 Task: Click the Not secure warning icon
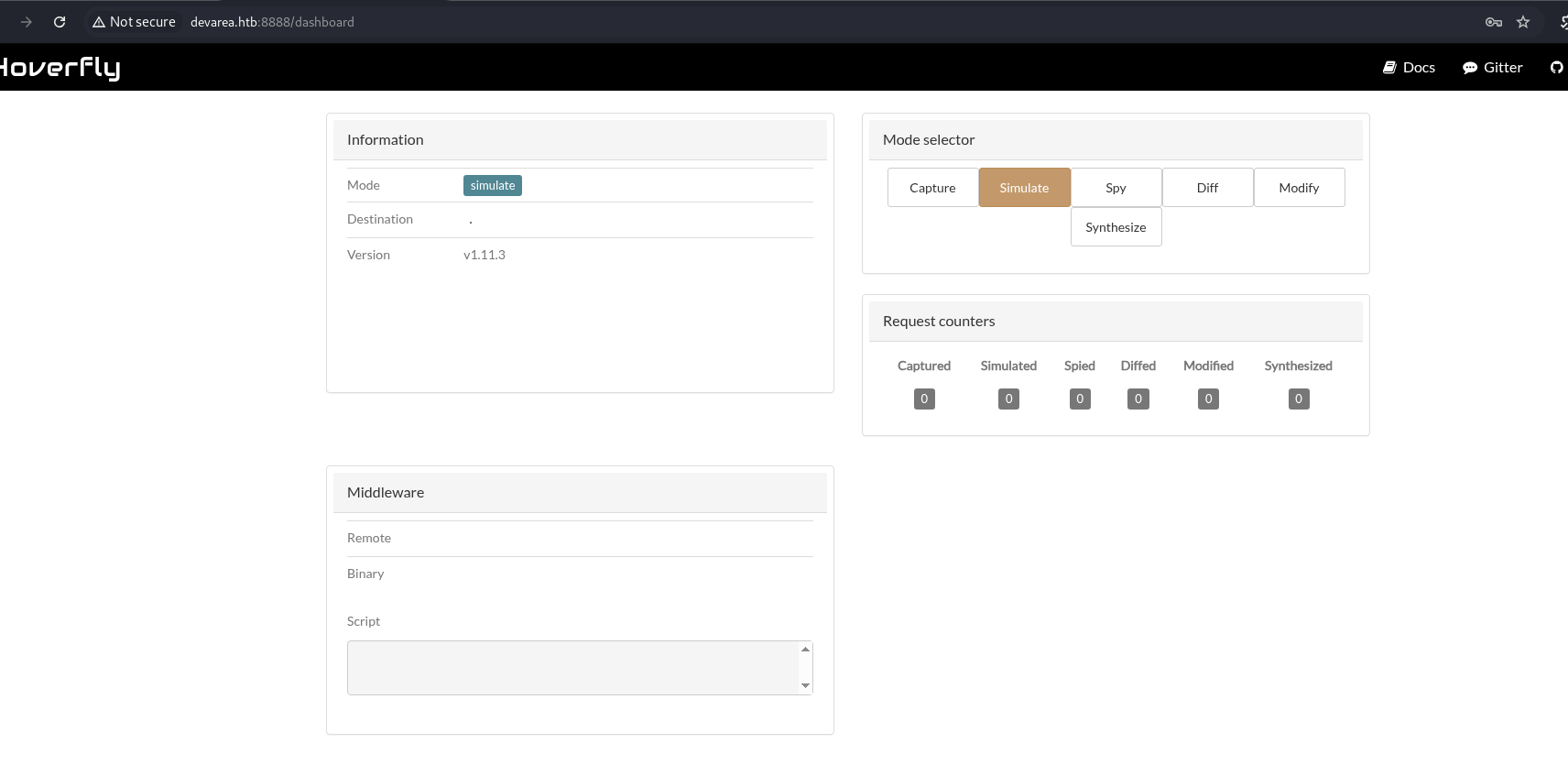(x=99, y=22)
